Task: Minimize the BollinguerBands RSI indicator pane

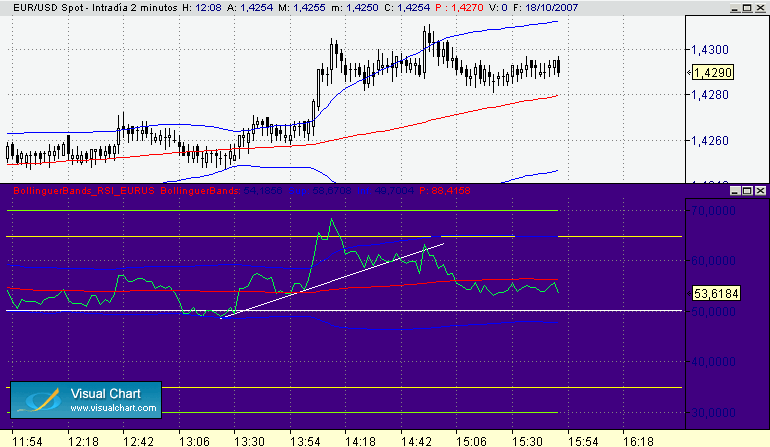Action: pyautogui.click(x=735, y=191)
